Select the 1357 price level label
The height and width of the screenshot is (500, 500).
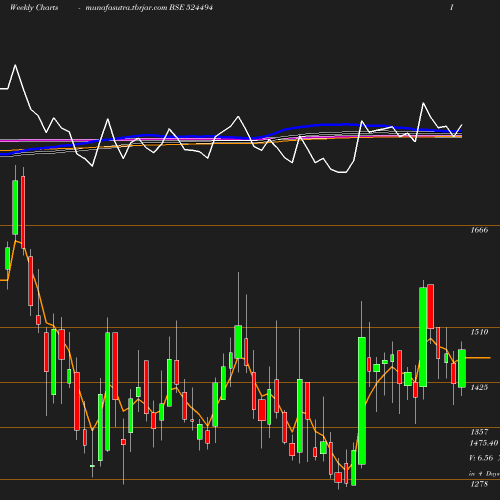pos(479,432)
